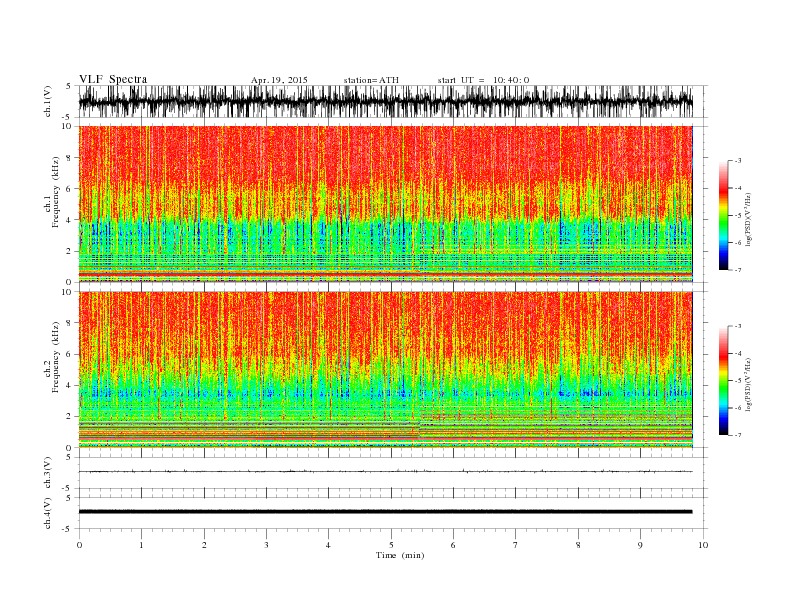Click the time axis tick label '0'

pyautogui.click(x=79, y=545)
